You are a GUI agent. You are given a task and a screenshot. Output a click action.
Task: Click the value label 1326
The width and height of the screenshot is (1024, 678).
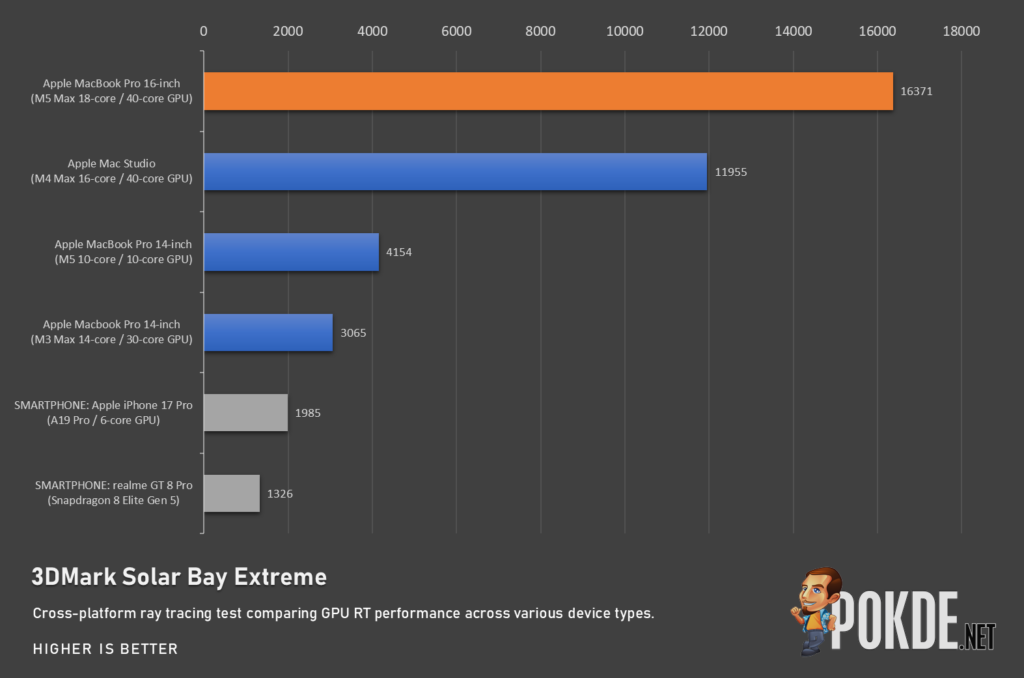280,494
